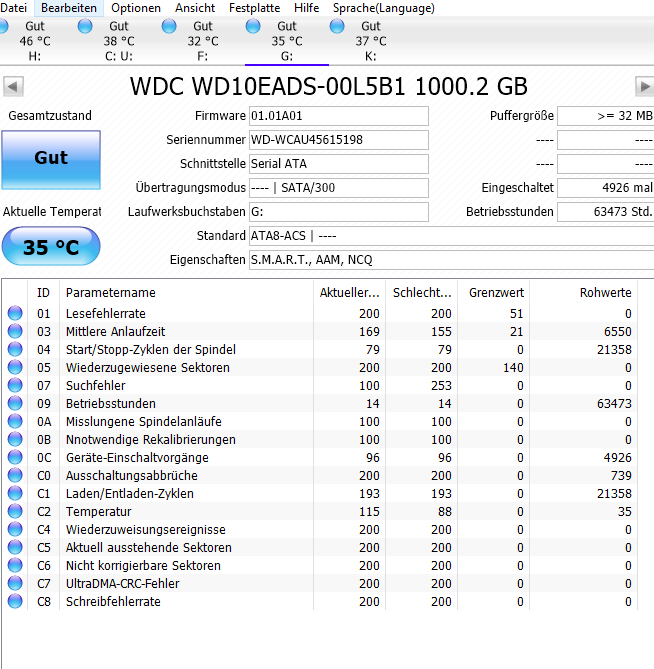
Task: Click status orb for Suchfehler row
Action: tap(15, 385)
